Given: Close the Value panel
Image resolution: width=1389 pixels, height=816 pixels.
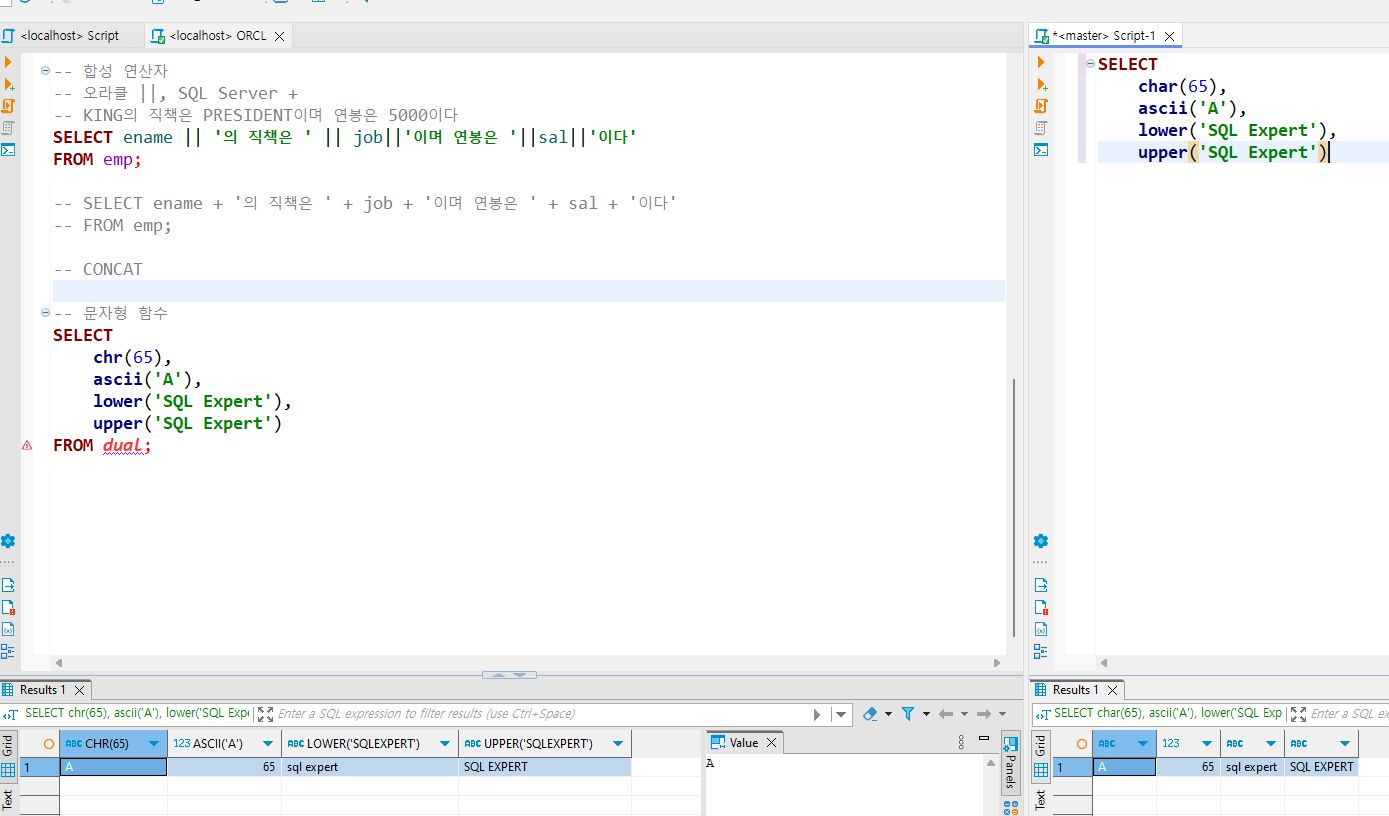Looking at the screenshot, I should pyautogui.click(x=771, y=743).
